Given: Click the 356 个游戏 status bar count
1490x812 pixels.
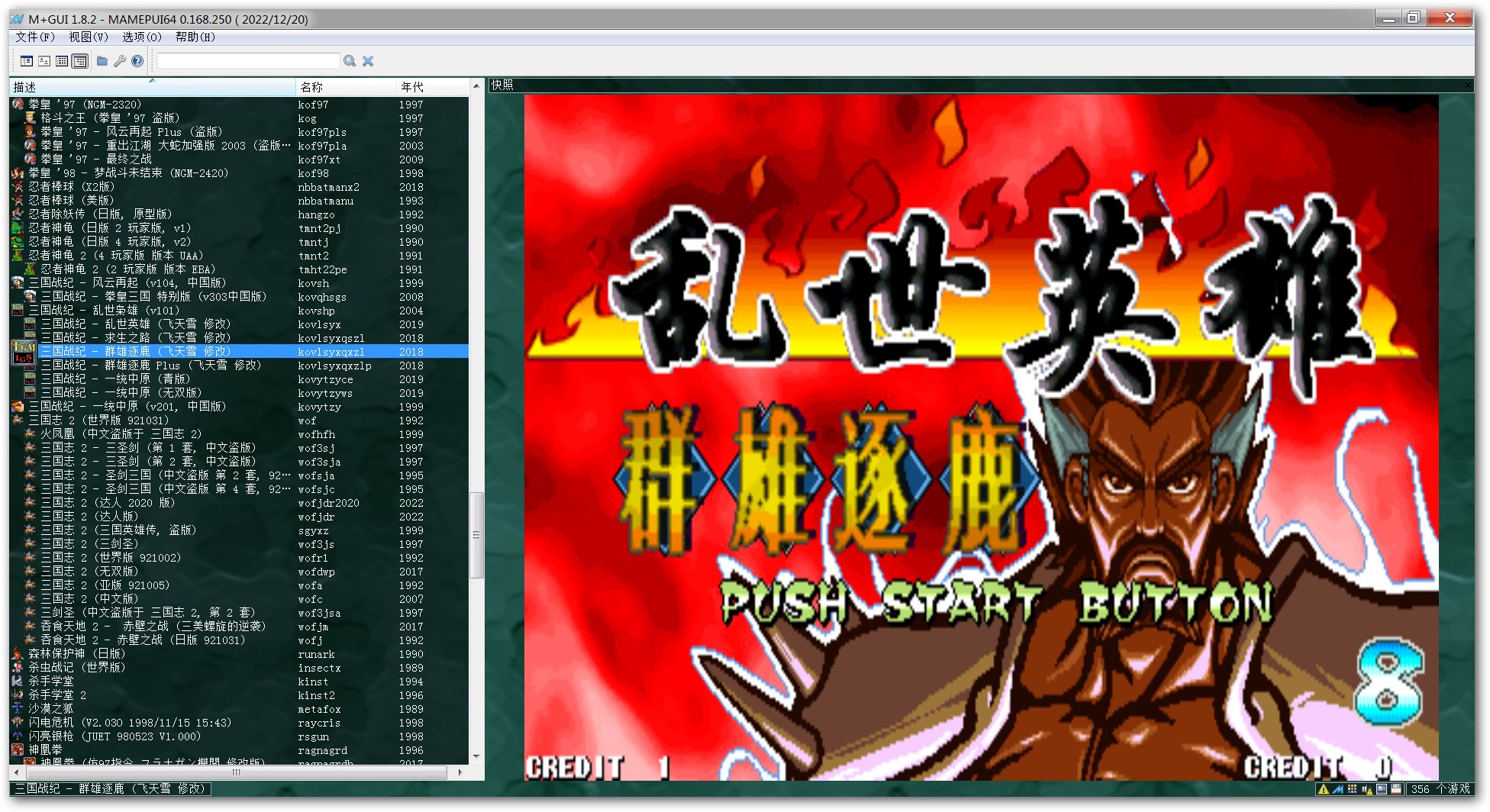Looking at the screenshot, I should pyautogui.click(x=1440, y=789).
